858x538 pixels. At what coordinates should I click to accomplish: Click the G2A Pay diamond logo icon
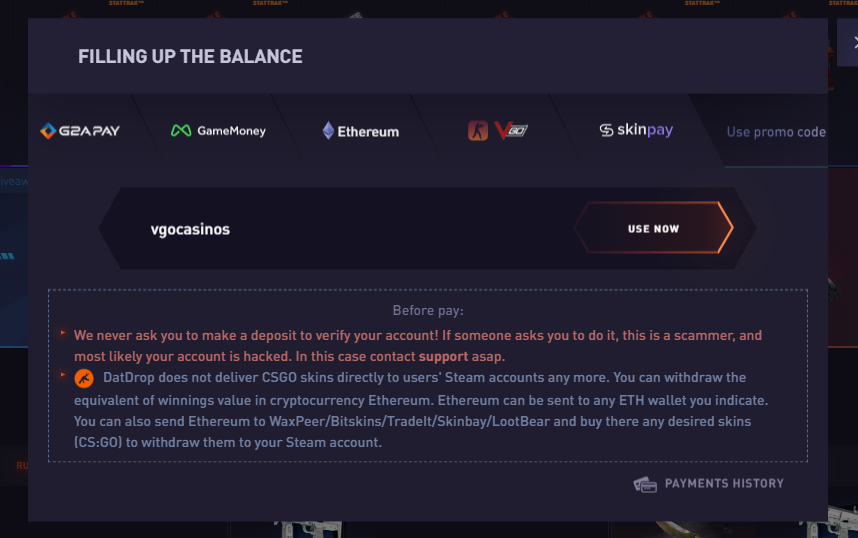tap(48, 131)
